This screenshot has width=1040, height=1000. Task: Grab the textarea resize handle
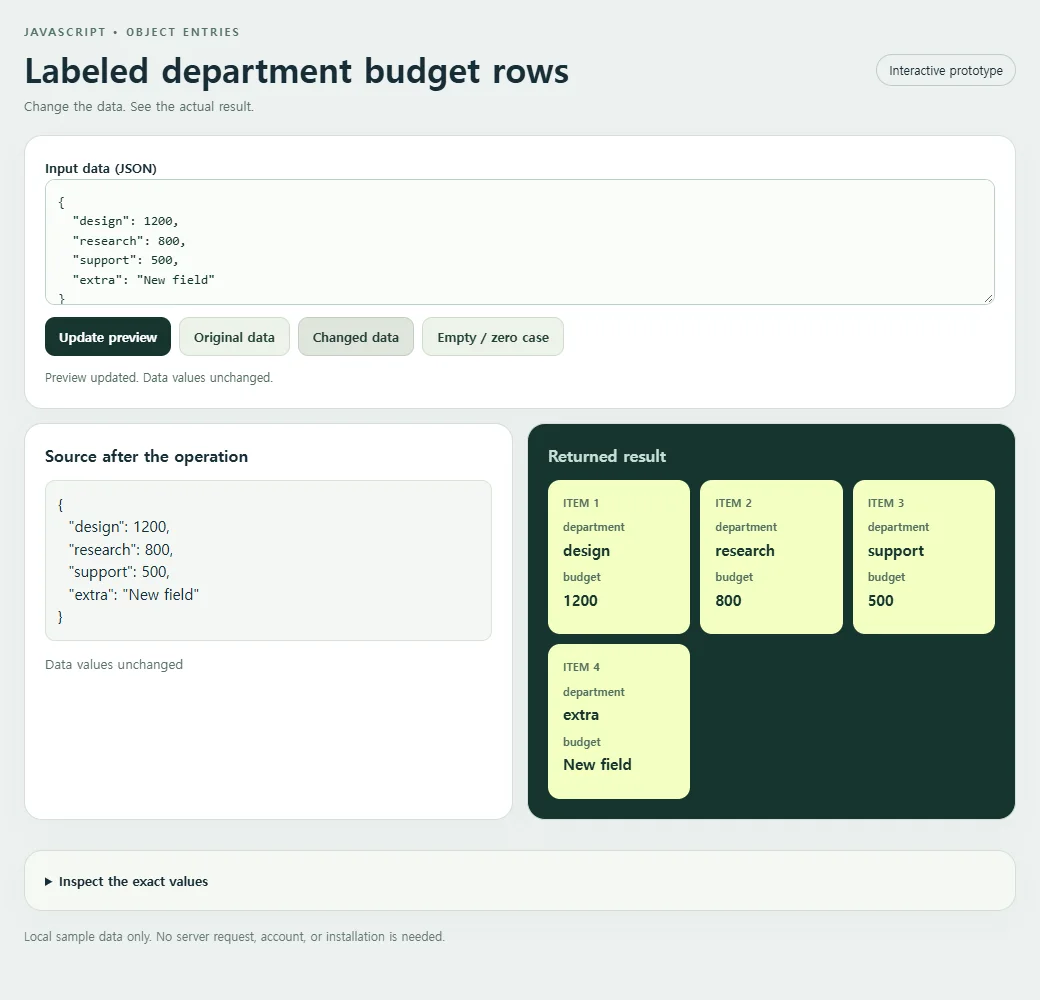click(988, 298)
